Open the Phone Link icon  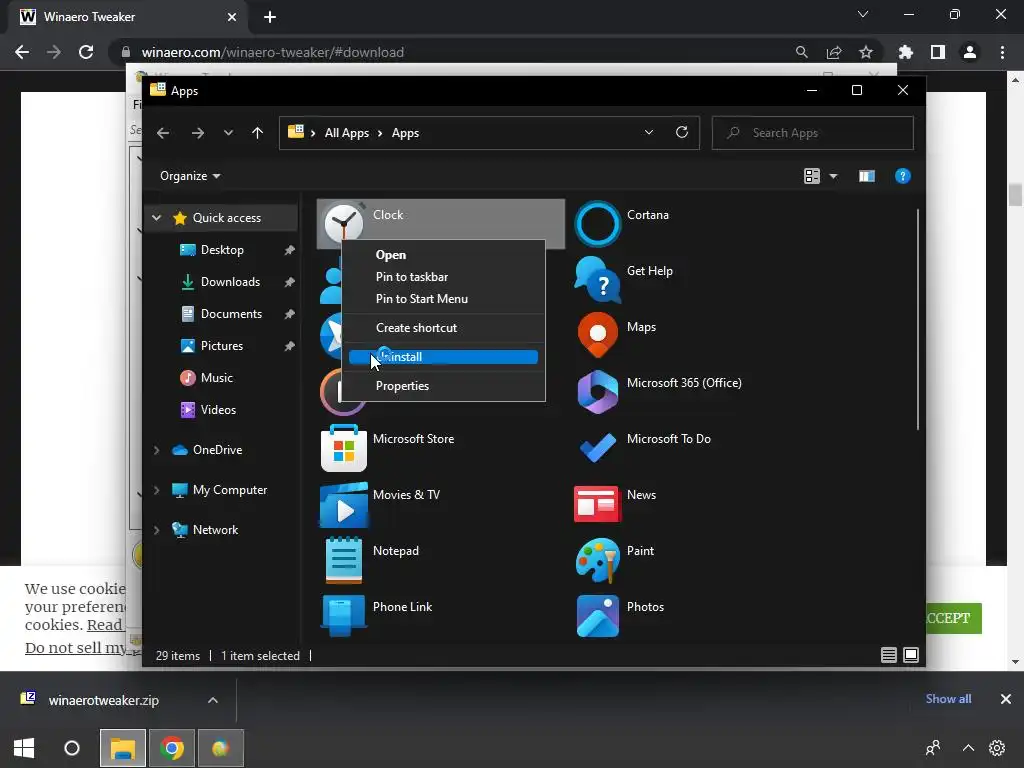pyautogui.click(x=344, y=616)
